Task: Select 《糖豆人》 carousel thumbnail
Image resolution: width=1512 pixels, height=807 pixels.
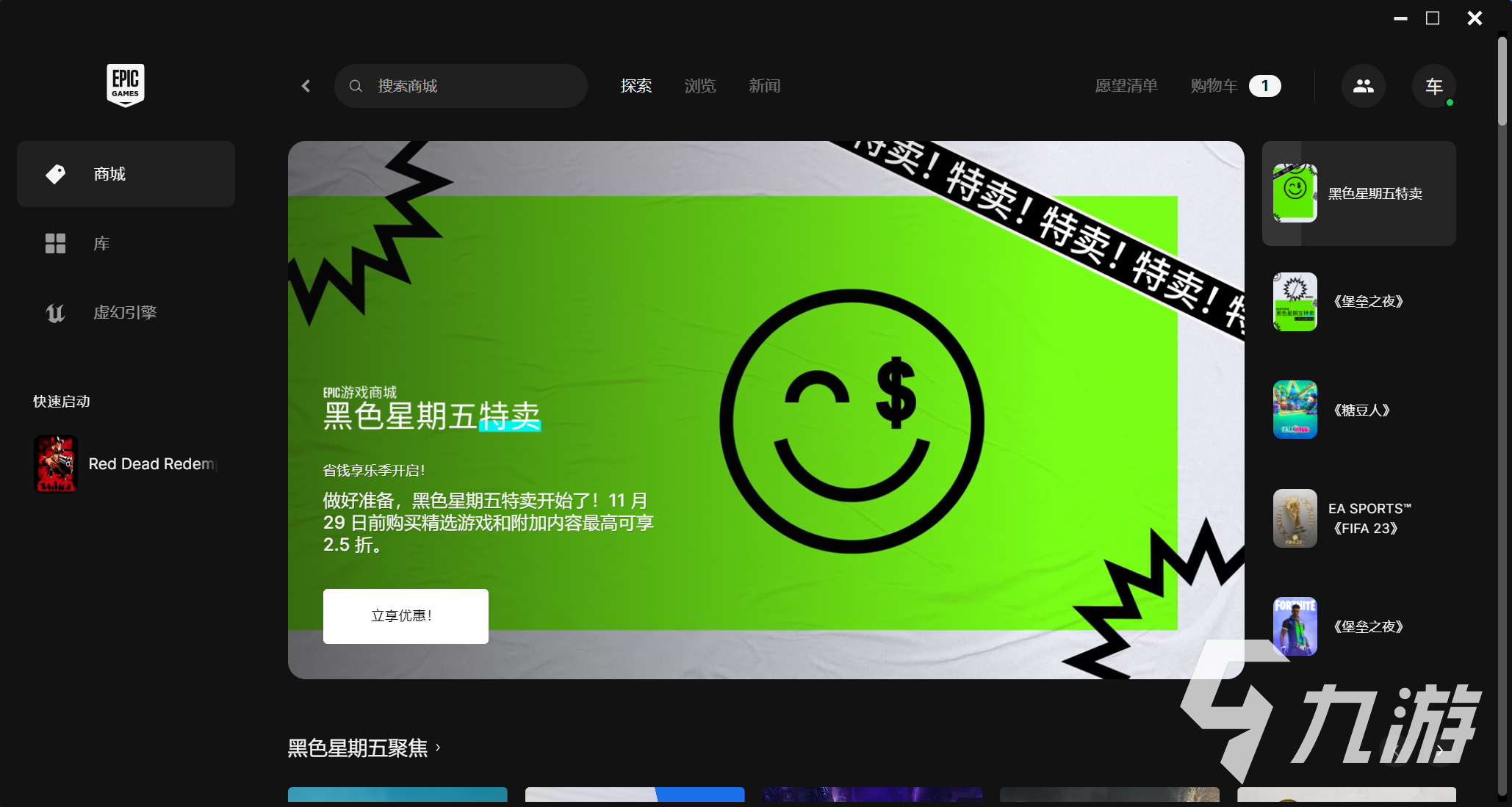Action: click(x=1295, y=410)
